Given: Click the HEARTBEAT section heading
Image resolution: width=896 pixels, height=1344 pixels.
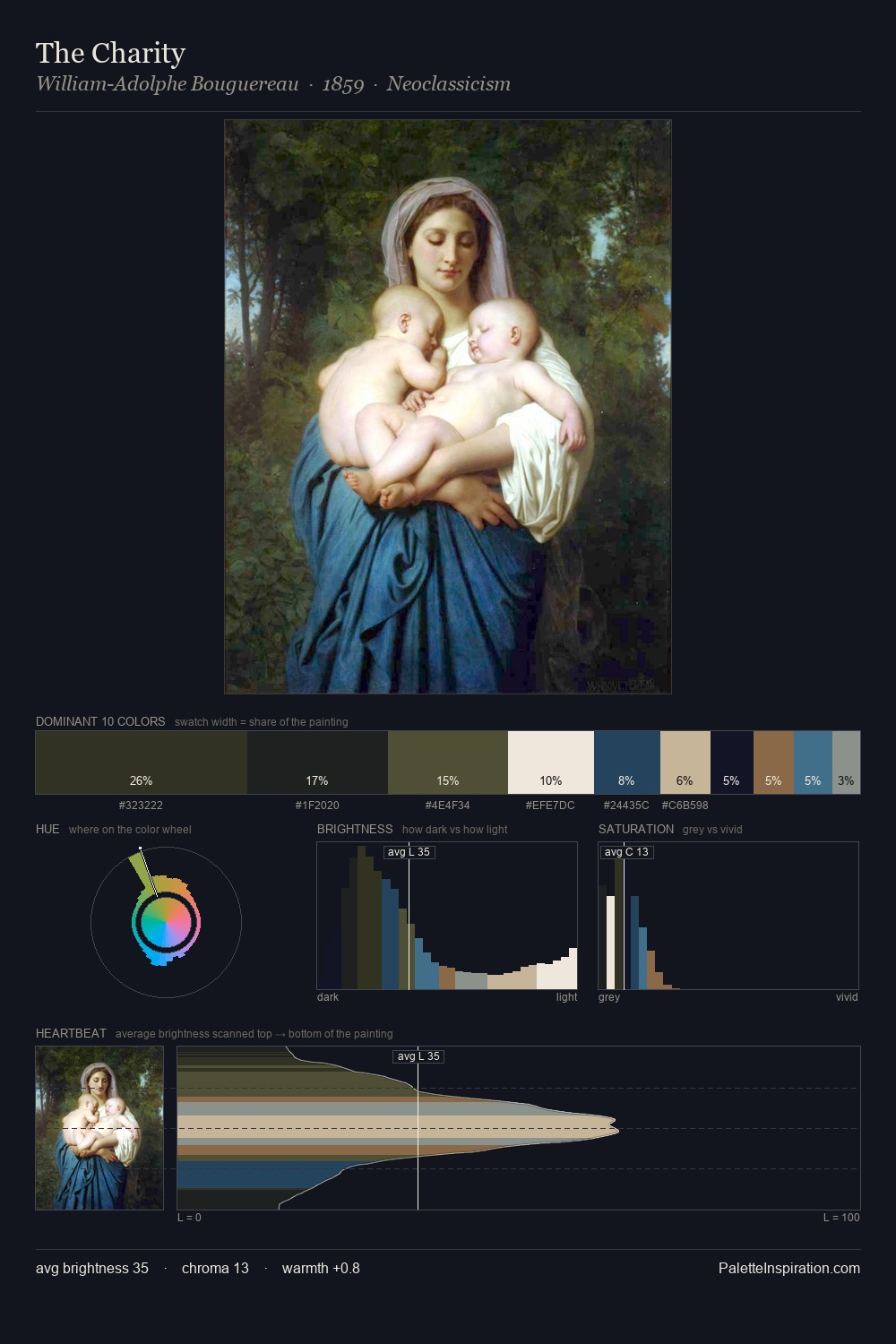Looking at the screenshot, I should (71, 1033).
